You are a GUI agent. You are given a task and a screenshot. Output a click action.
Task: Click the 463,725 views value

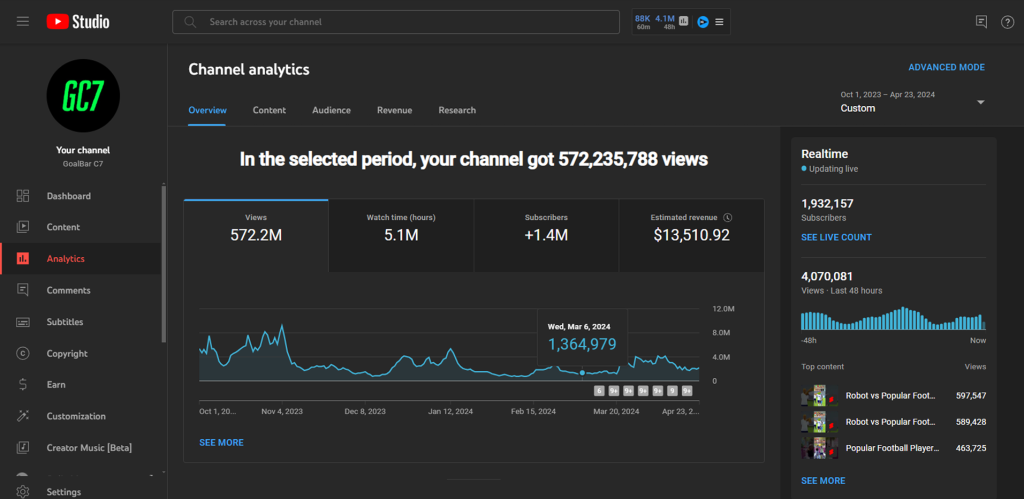tap(970, 448)
